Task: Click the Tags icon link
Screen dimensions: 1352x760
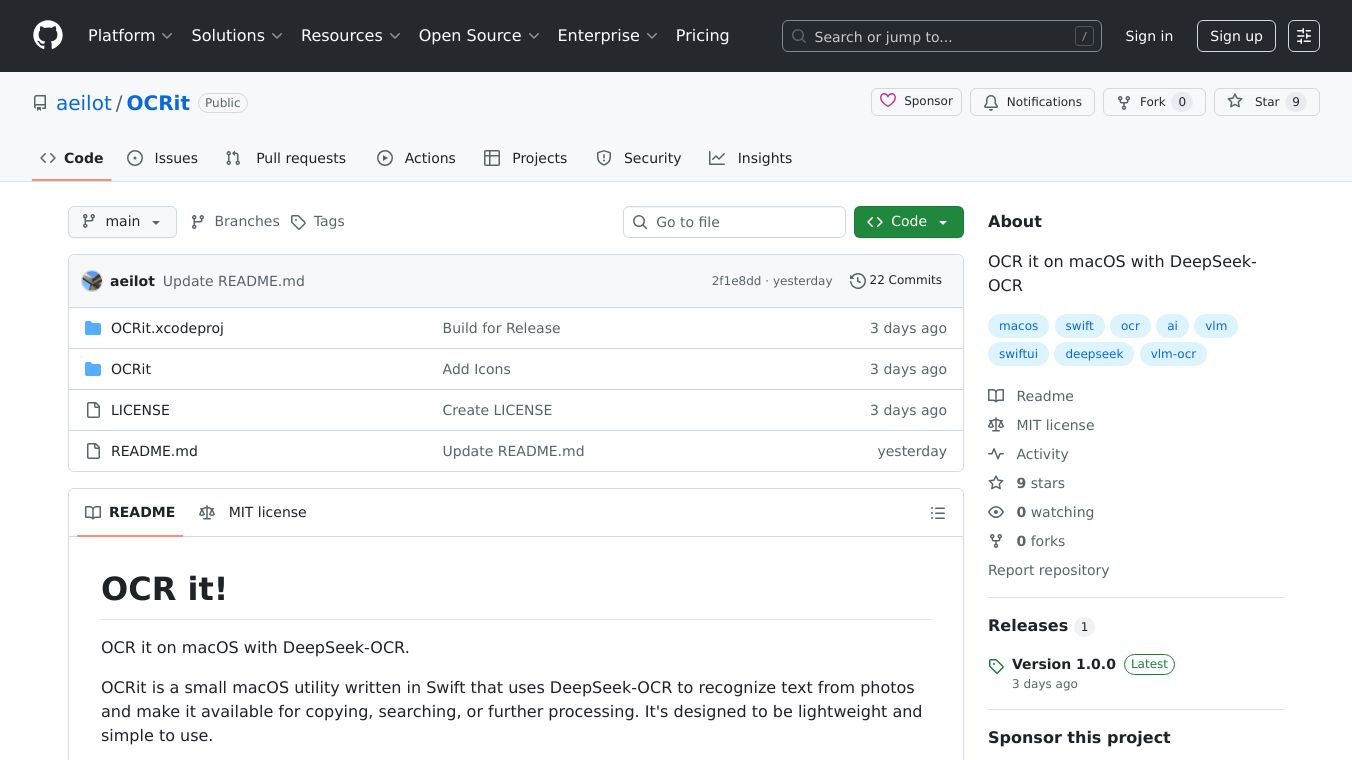Action: 317,222
